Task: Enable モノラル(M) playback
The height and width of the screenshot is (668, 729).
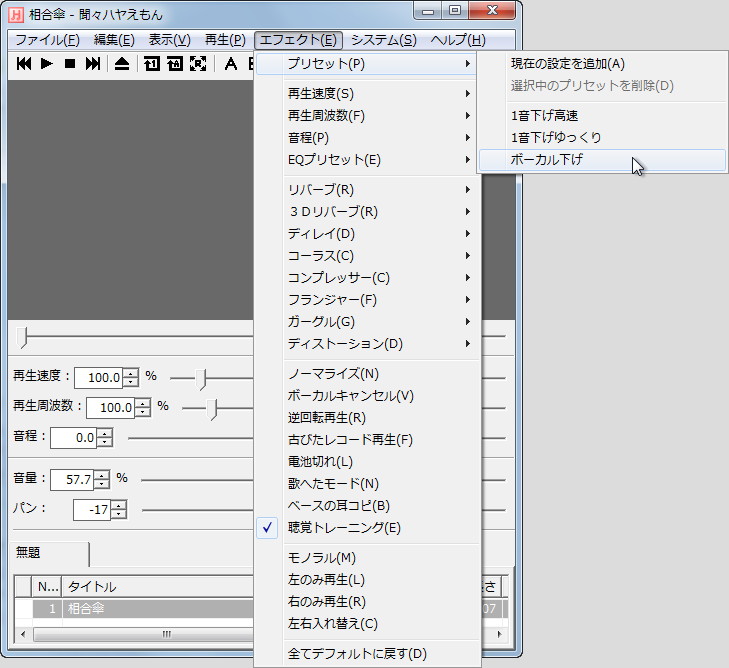Action: click(368, 557)
